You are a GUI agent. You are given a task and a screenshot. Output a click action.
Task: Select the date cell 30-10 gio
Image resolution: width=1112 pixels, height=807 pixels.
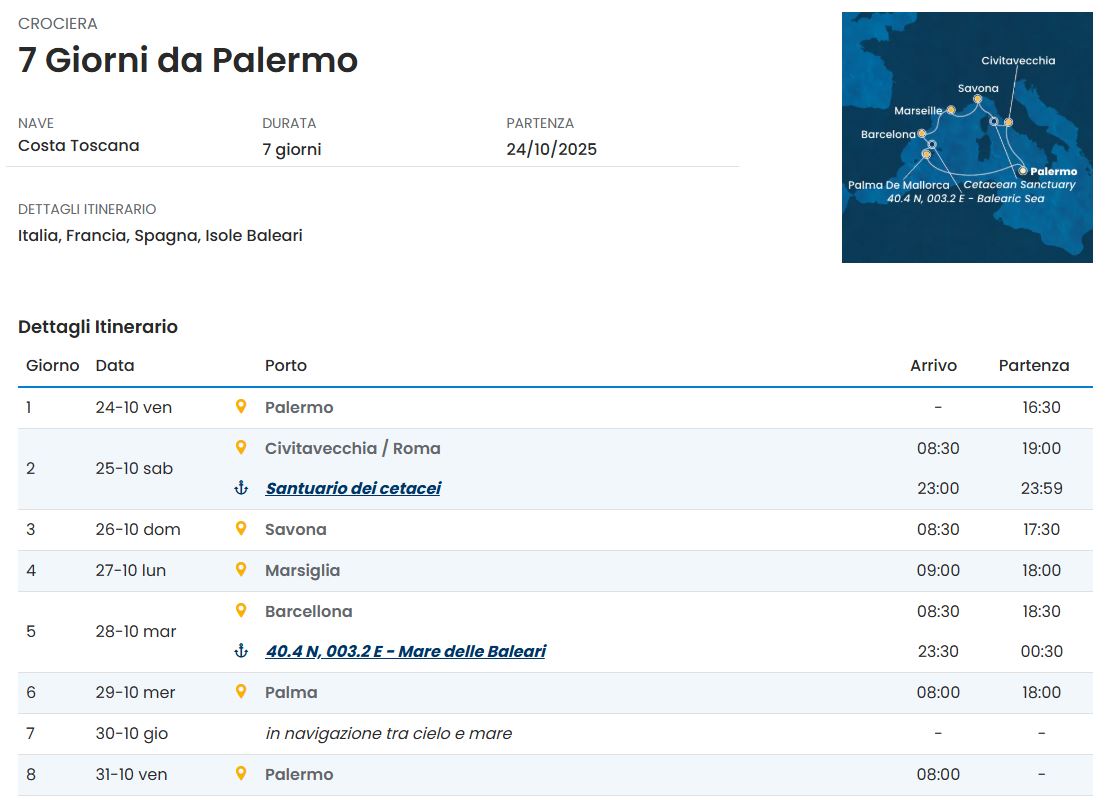pos(132,733)
